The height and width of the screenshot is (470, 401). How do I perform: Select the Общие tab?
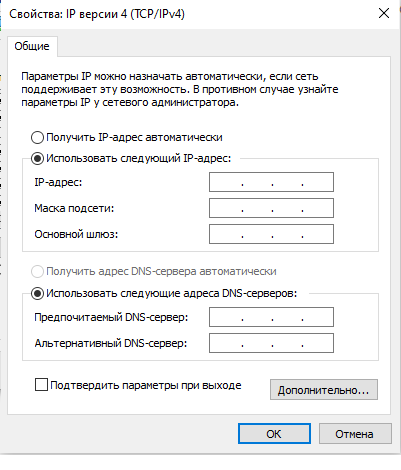coord(32,46)
